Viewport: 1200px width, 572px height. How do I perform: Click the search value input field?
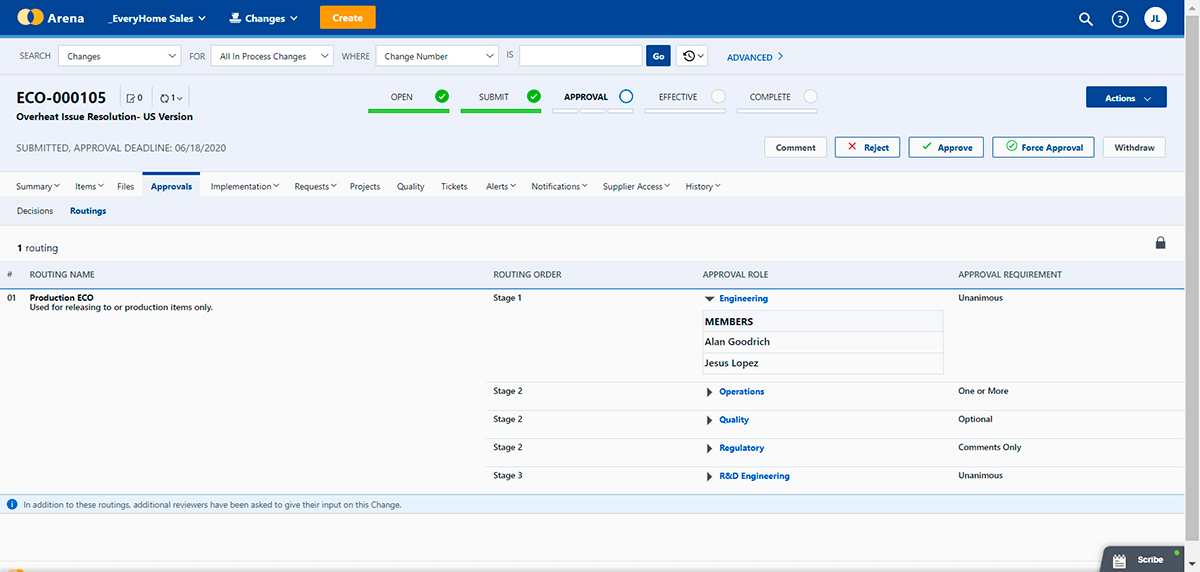[580, 57]
